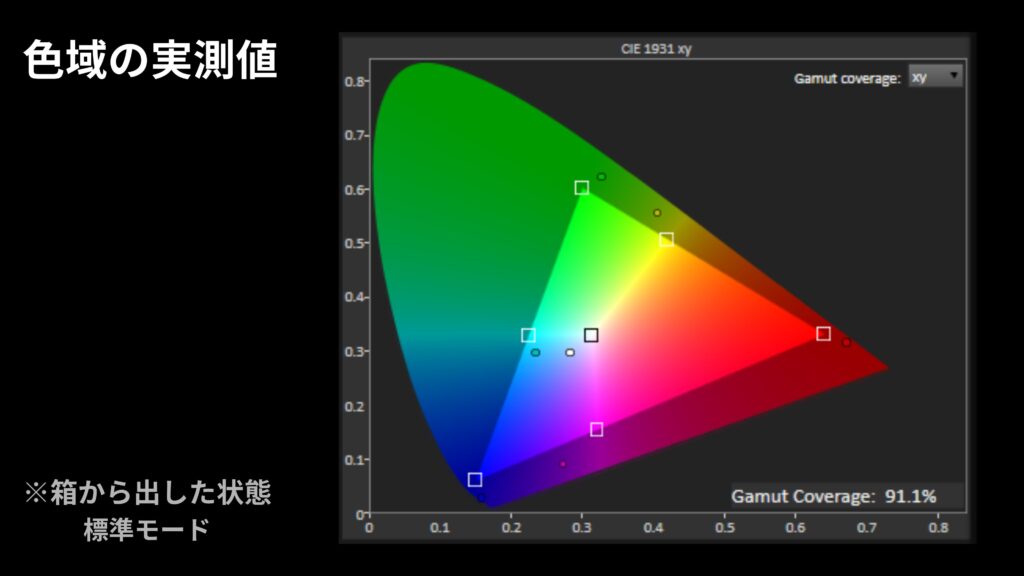Click the 色域の実測値 heading text
This screenshot has height=576, width=1024.
151,60
